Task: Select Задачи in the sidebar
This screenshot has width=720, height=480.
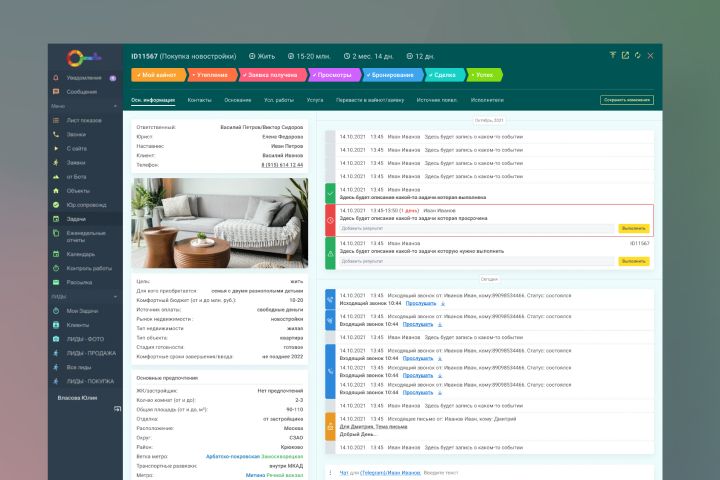Action: pos(76,219)
